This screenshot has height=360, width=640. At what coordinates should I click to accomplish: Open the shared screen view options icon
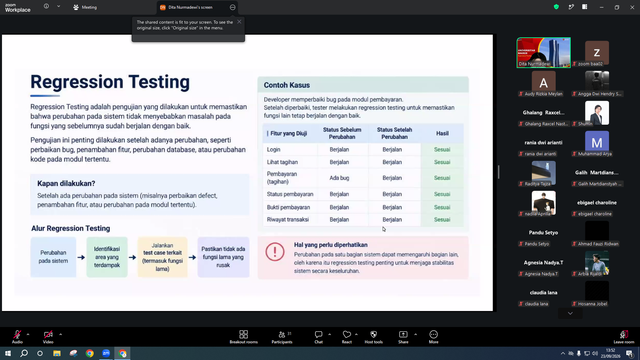point(232,7)
